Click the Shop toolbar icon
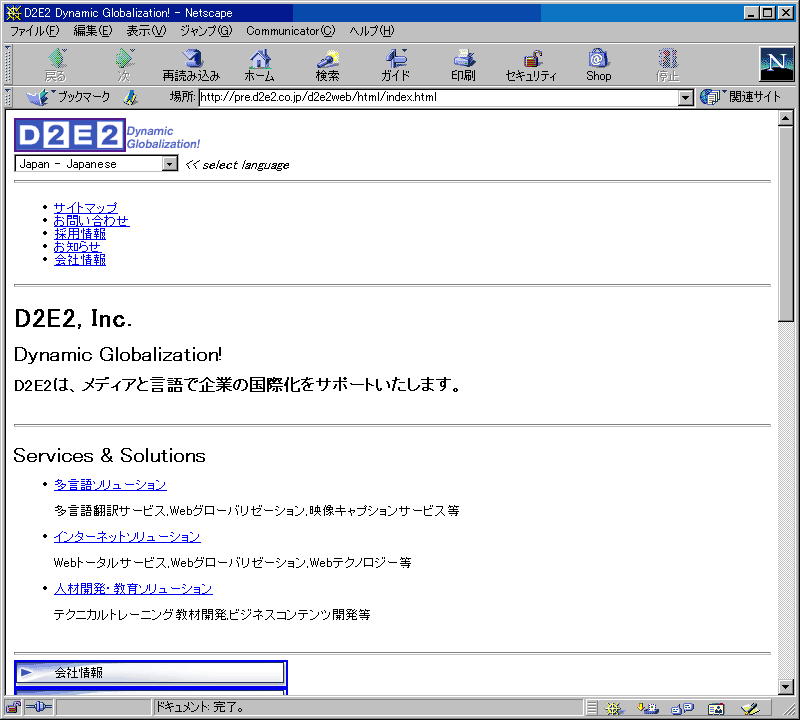This screenshot has height=720, width=800. click(x=598, y=64)
